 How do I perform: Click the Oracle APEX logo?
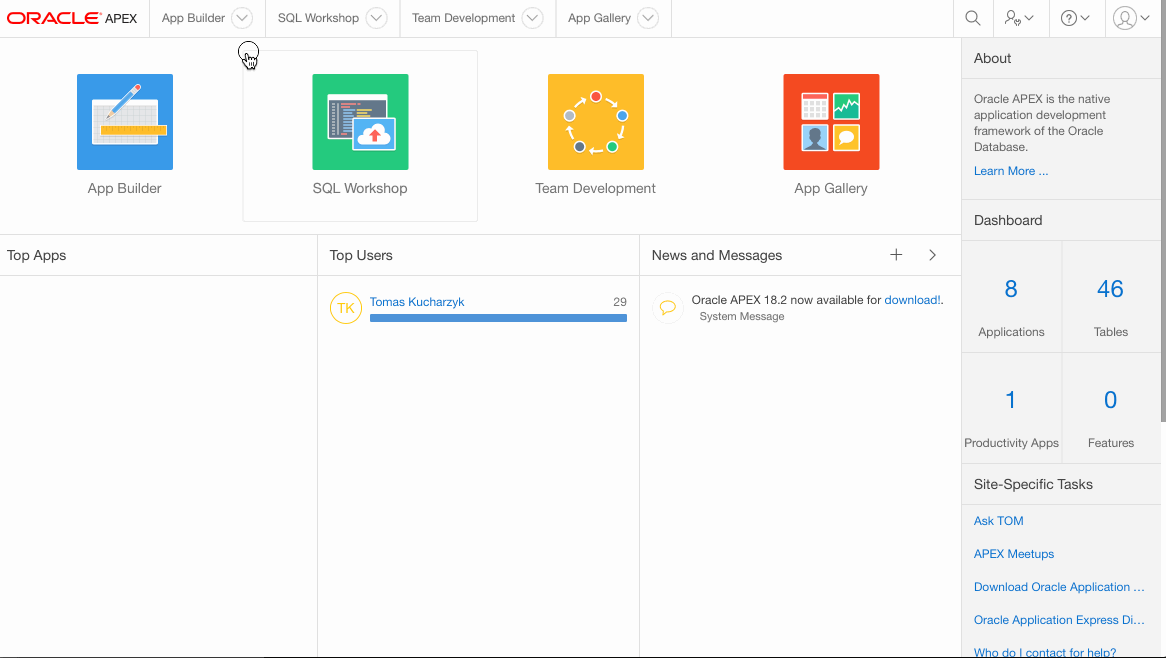coord(72,18)
